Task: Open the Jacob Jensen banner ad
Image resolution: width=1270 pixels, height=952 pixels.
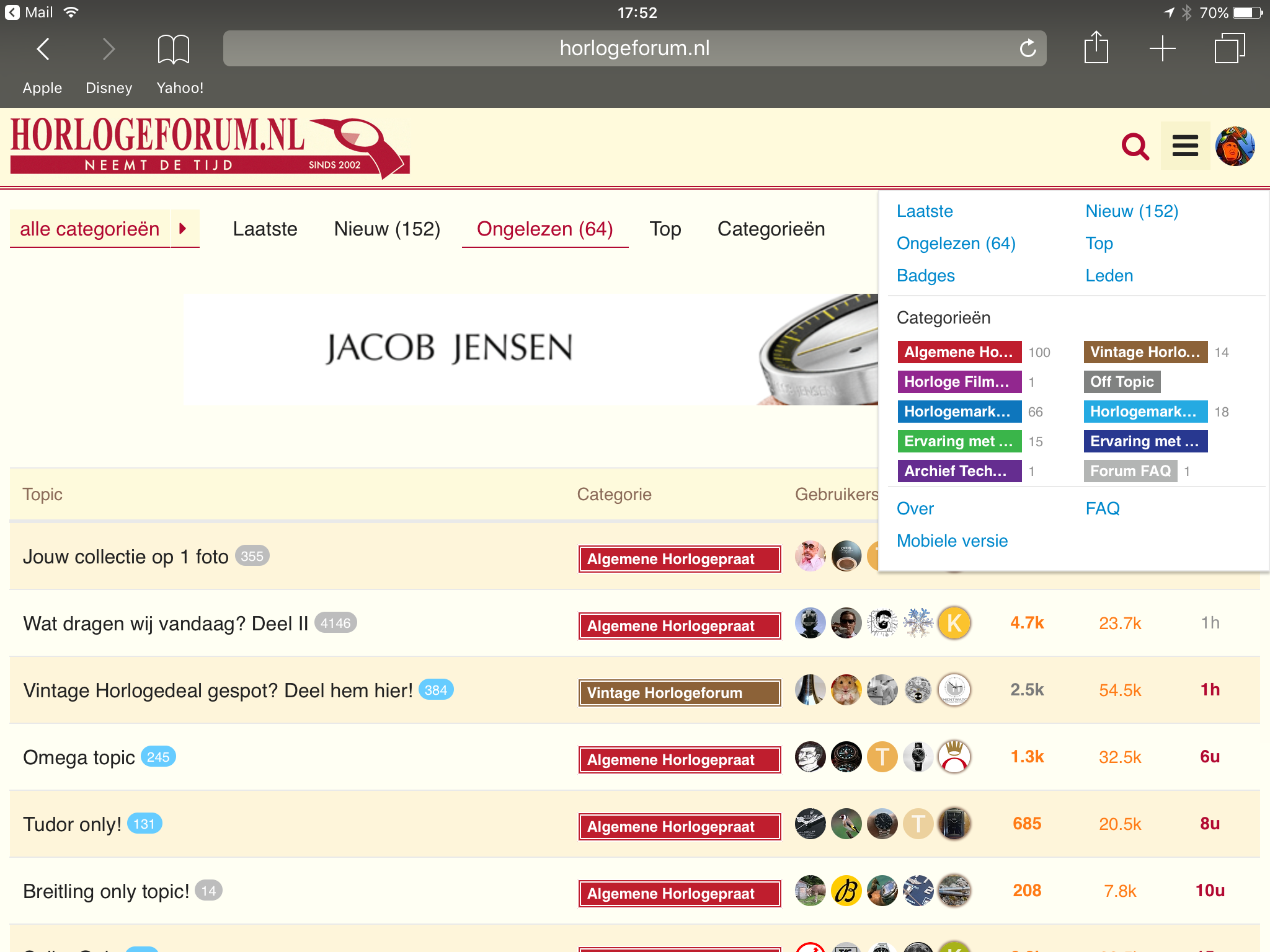Action: [x=531, y=350]
